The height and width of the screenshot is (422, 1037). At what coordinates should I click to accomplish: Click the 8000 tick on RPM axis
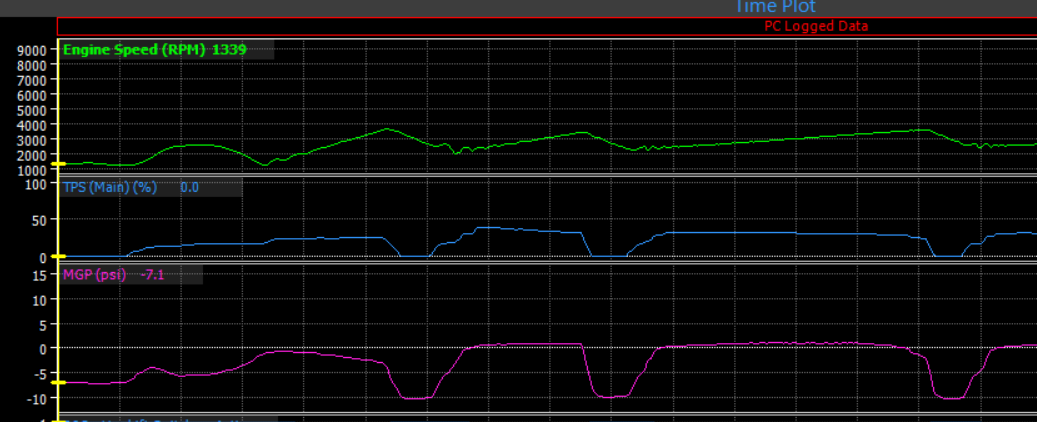[32, 65]
